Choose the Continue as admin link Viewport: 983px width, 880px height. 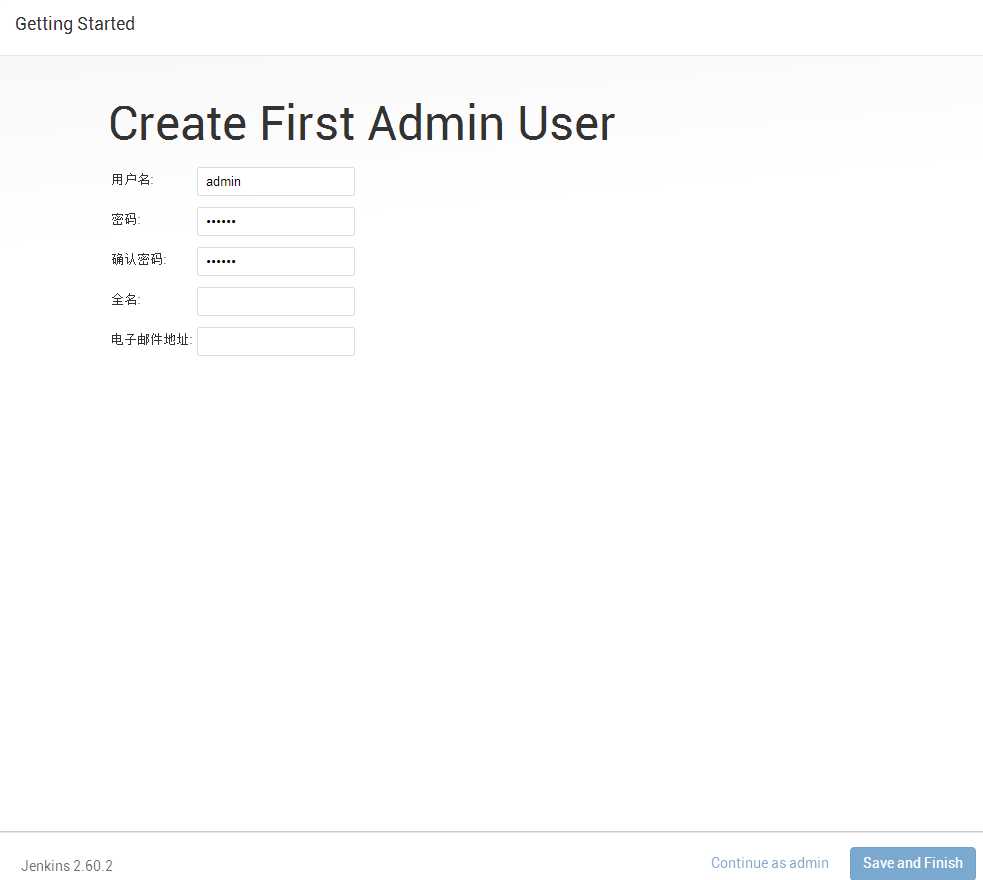770,863
